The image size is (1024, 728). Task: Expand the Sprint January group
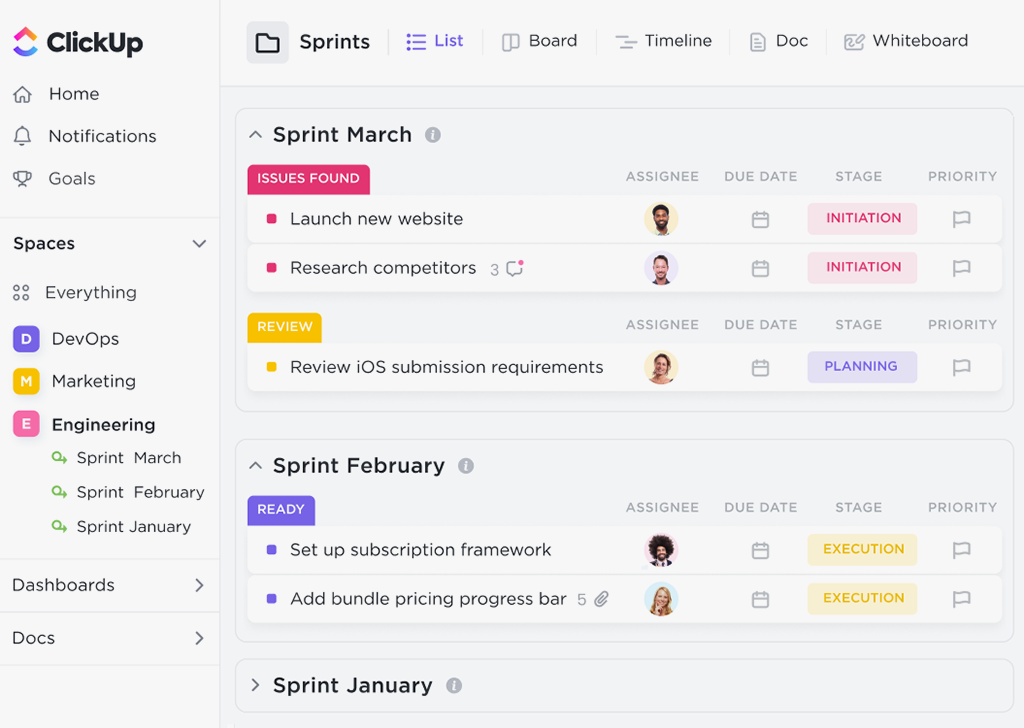pyautogui.click(x=255, y=686)
